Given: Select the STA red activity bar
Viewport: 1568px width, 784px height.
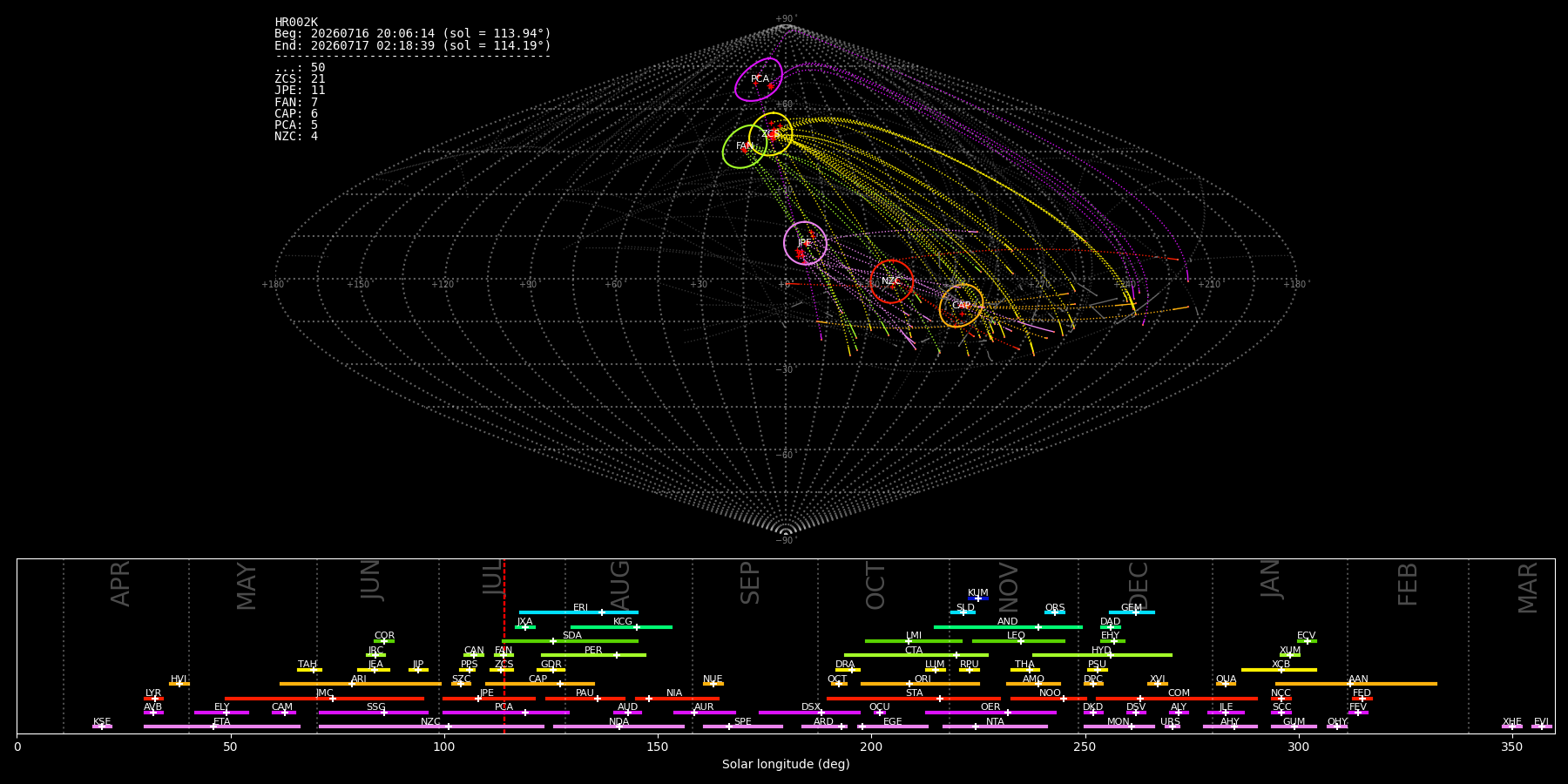Looking at the screenshot, I should click(914, 699).
